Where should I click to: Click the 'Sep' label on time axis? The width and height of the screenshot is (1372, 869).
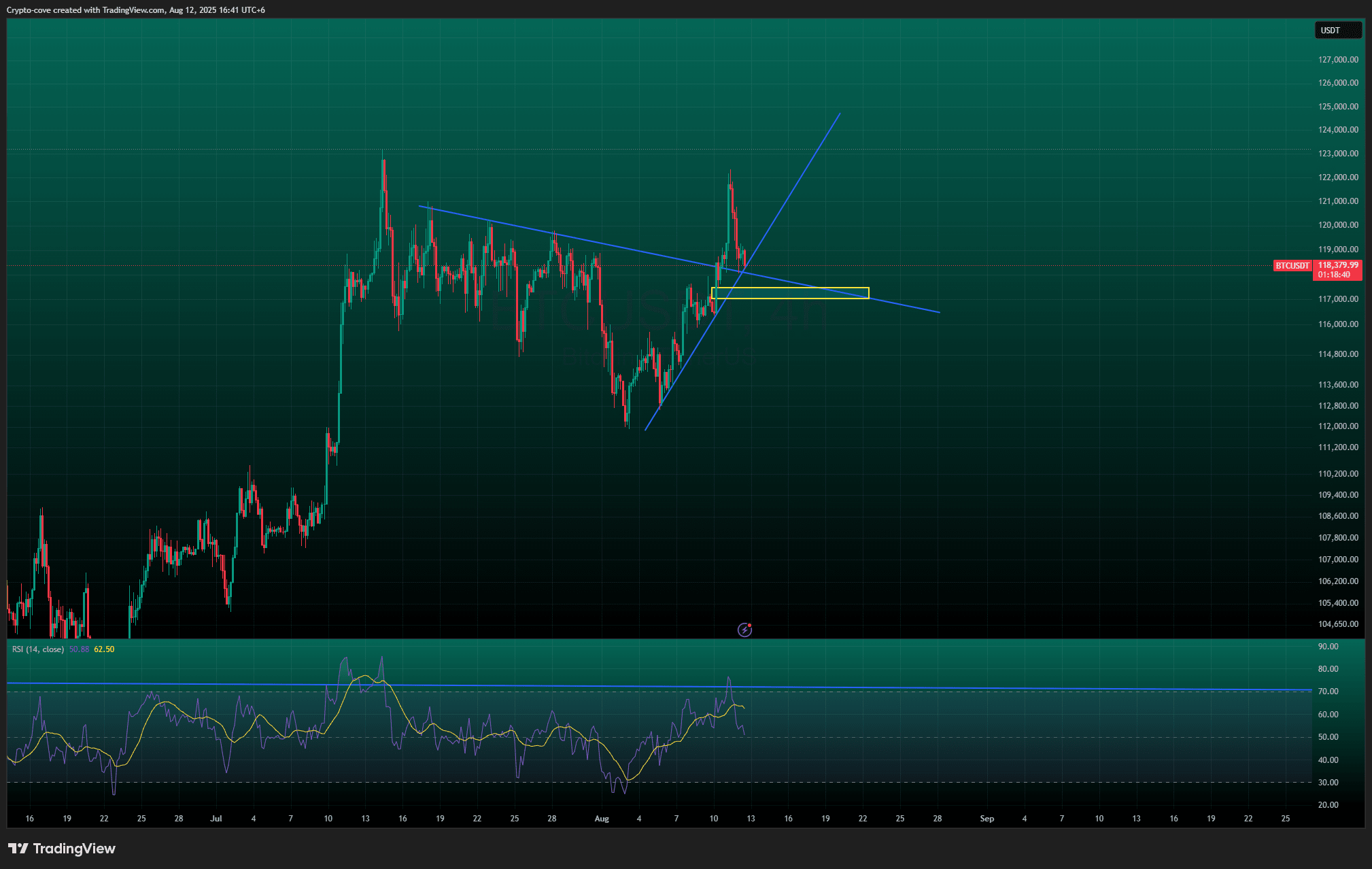tap(987, 819)
